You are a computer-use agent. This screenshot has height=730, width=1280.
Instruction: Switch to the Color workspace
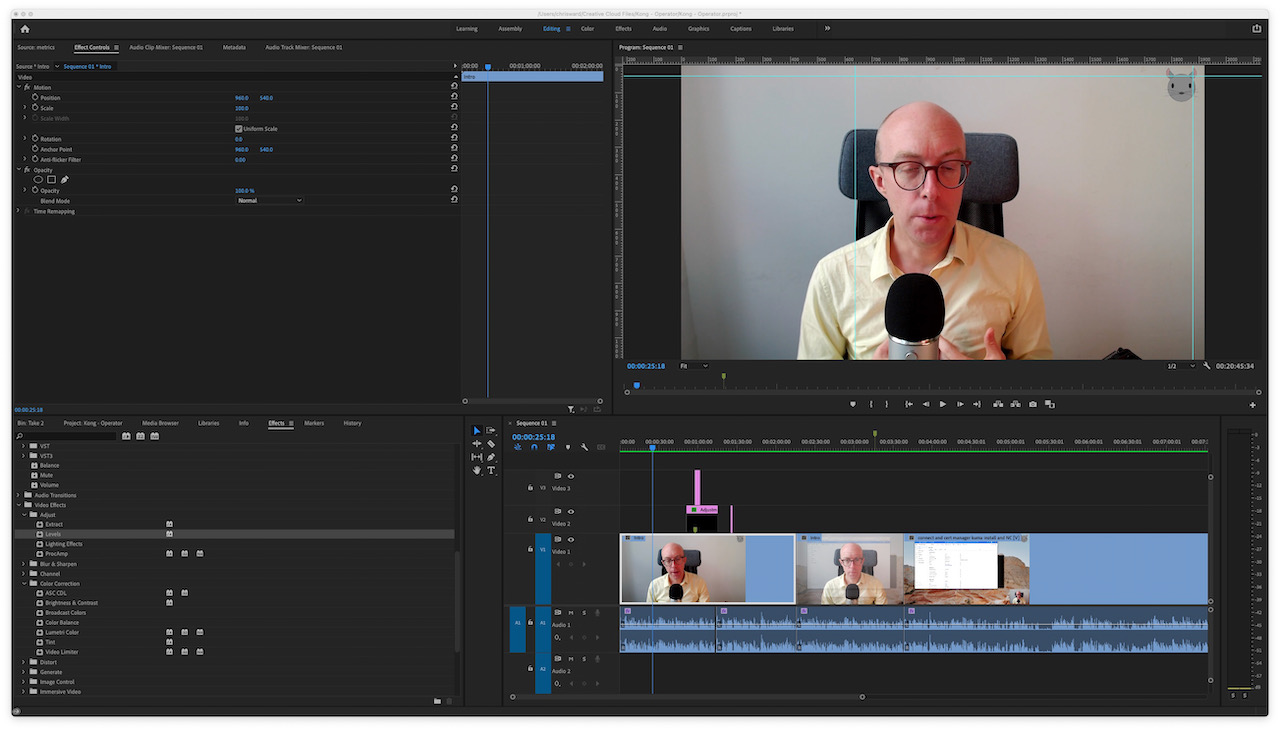588,29
